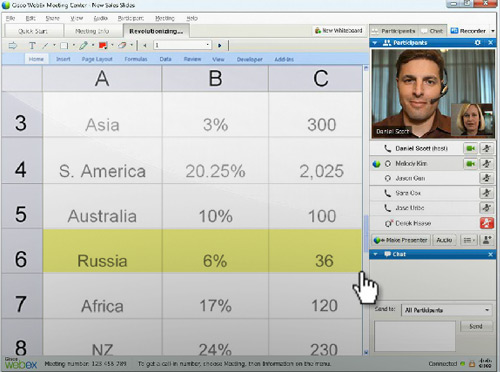The width and height of the screenshot is (500, 372).
Task: Click headset icon beside Melody Kim
Action: [388, 164]
